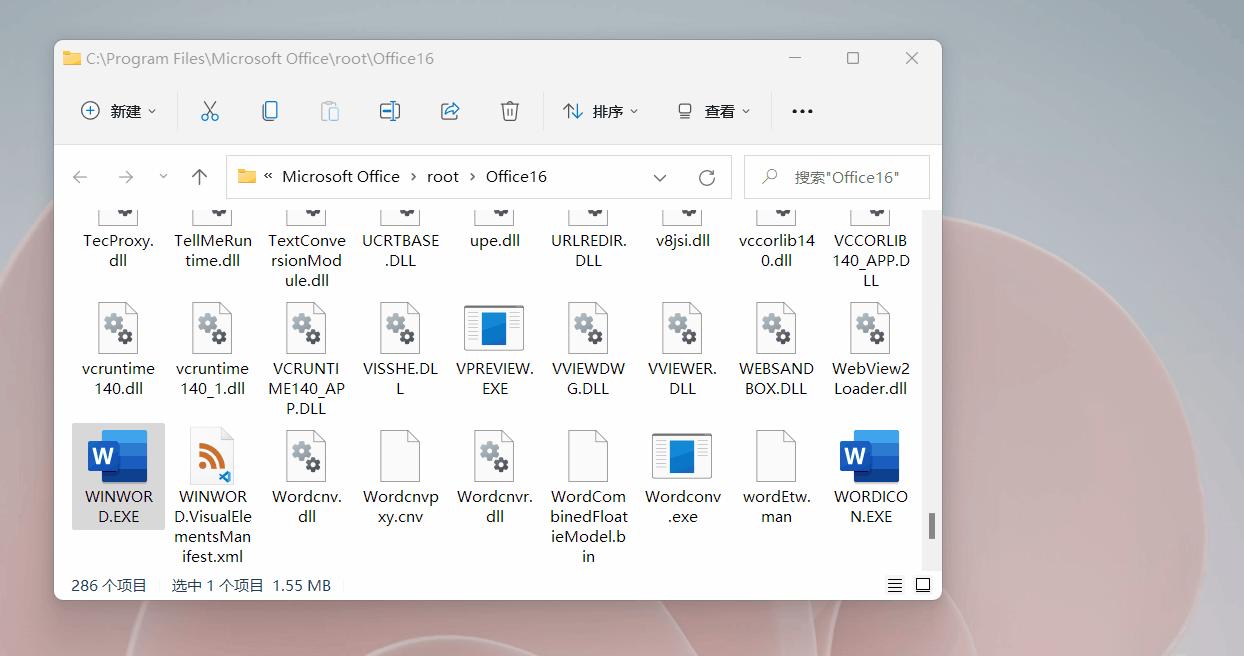
Task: Navigate to root via the breadcrumb
Action: (442, 176)
